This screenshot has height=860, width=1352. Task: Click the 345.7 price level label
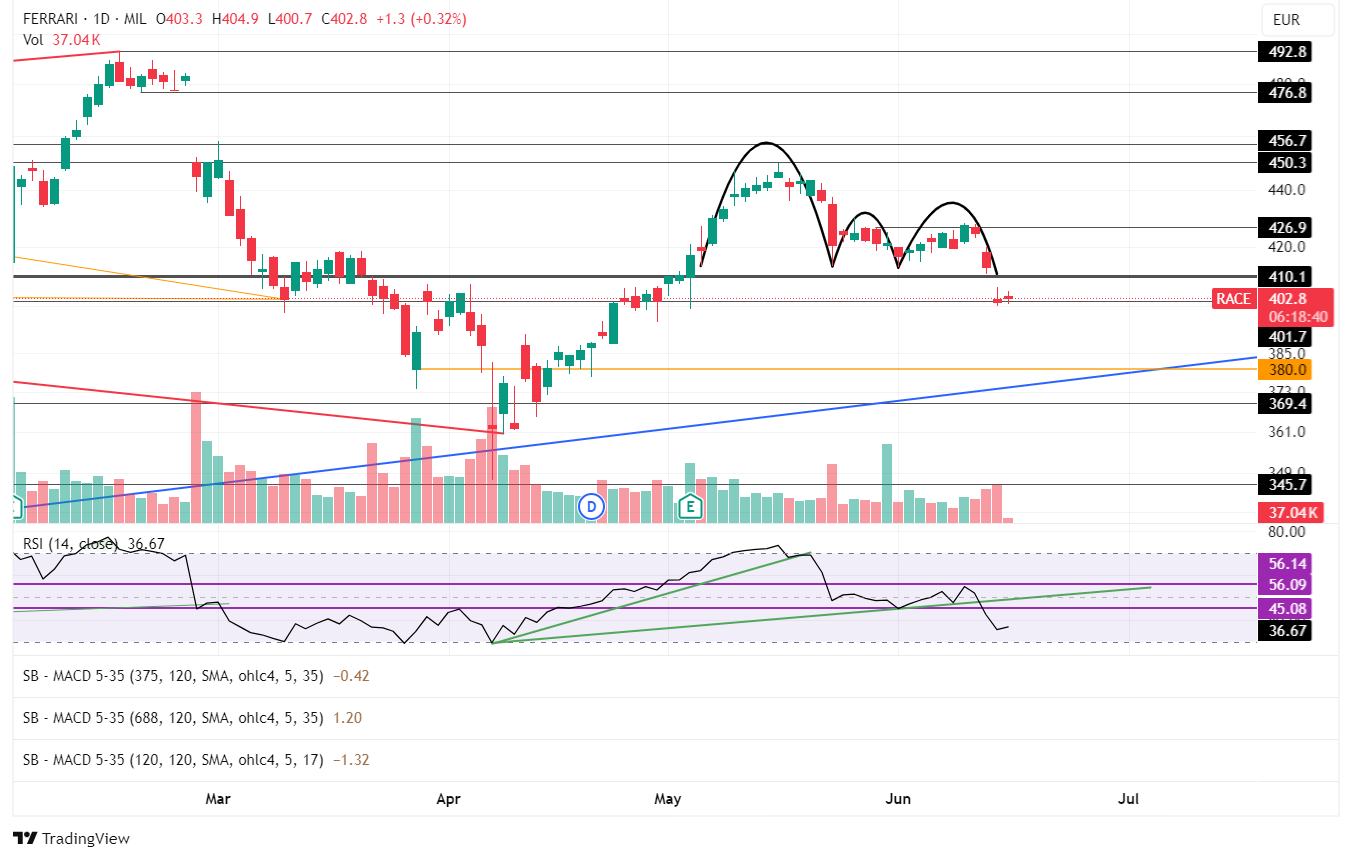1283,485
